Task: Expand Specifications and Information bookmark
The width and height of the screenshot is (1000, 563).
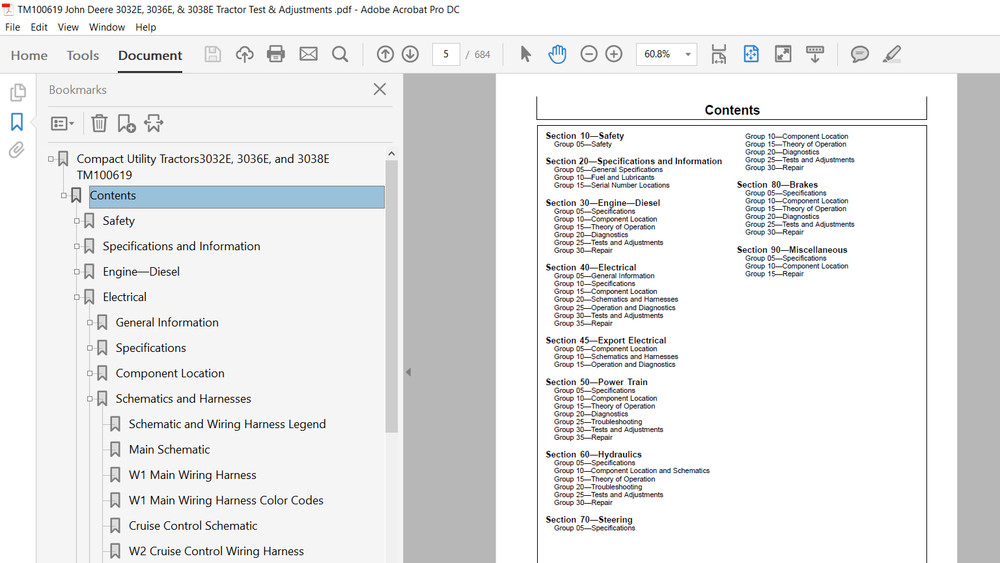Action: 77,246
